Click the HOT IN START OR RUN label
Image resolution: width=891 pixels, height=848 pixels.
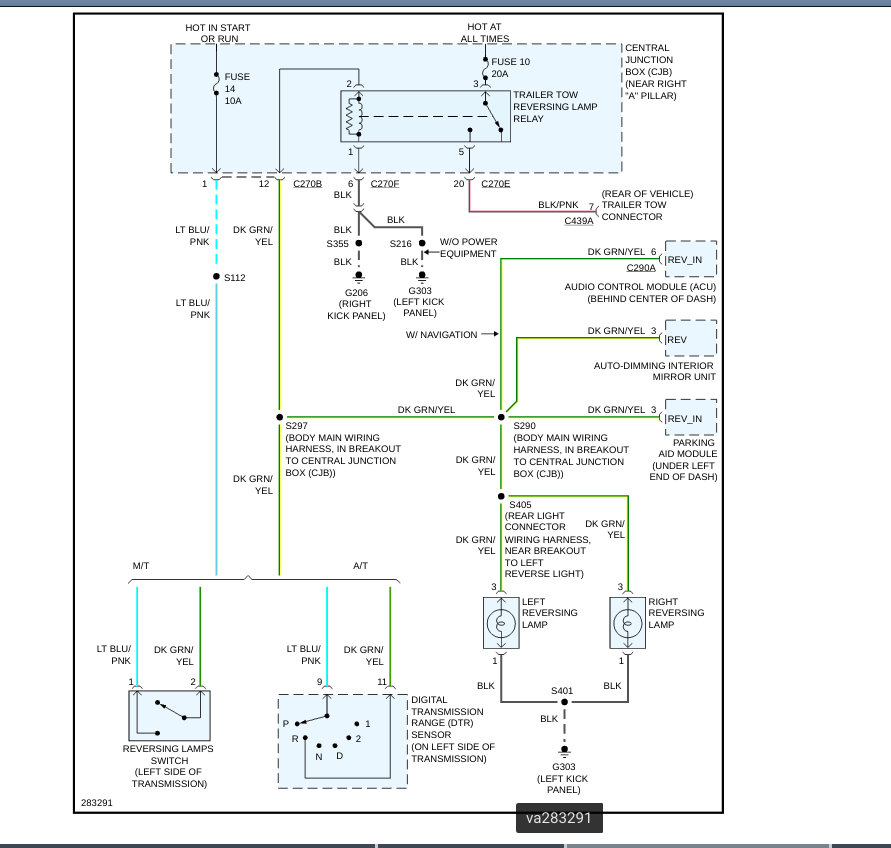[218, 33]
